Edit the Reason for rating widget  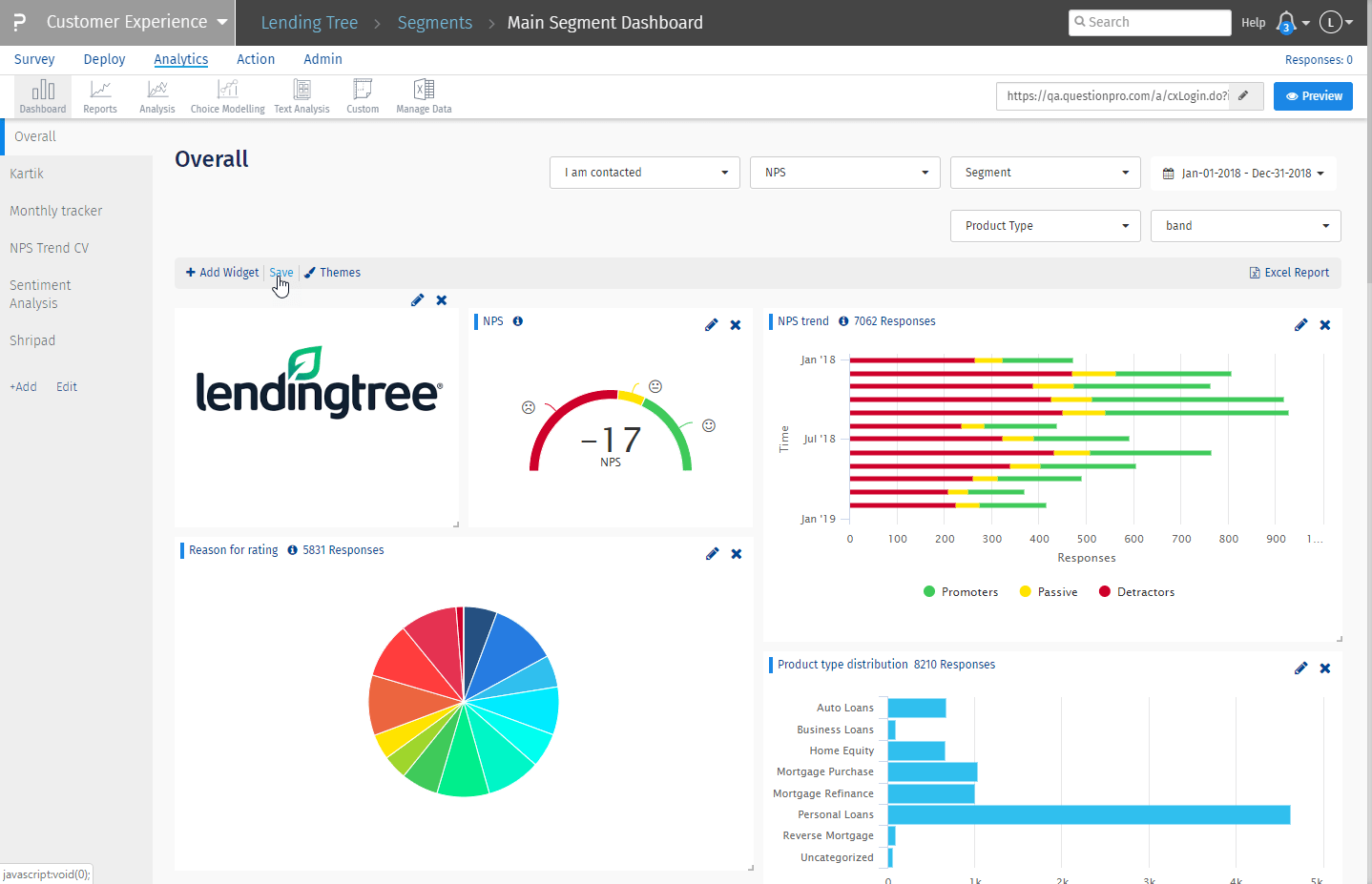click(712, 554)
